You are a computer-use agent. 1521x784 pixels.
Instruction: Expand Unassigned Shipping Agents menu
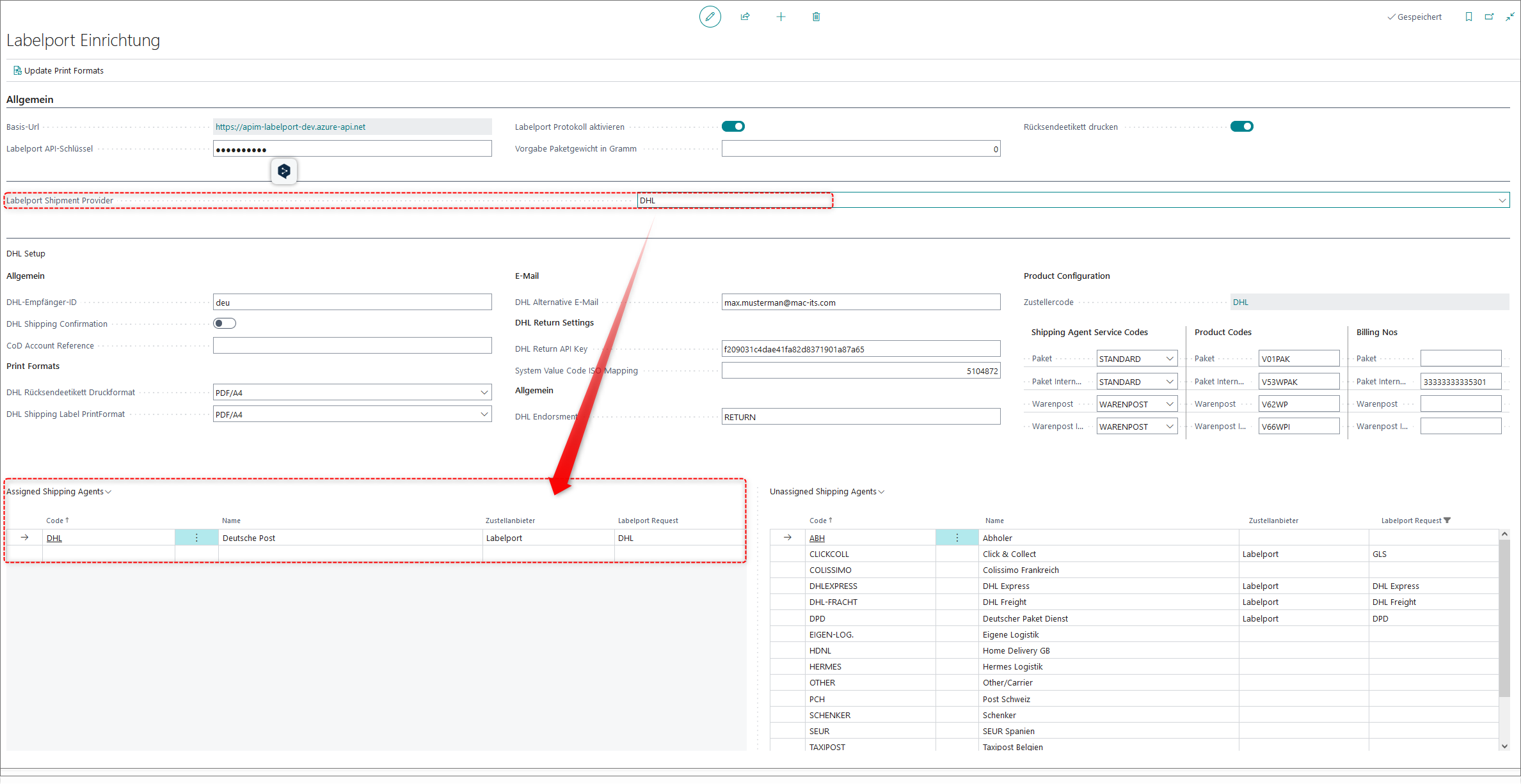tap(827, 492)
